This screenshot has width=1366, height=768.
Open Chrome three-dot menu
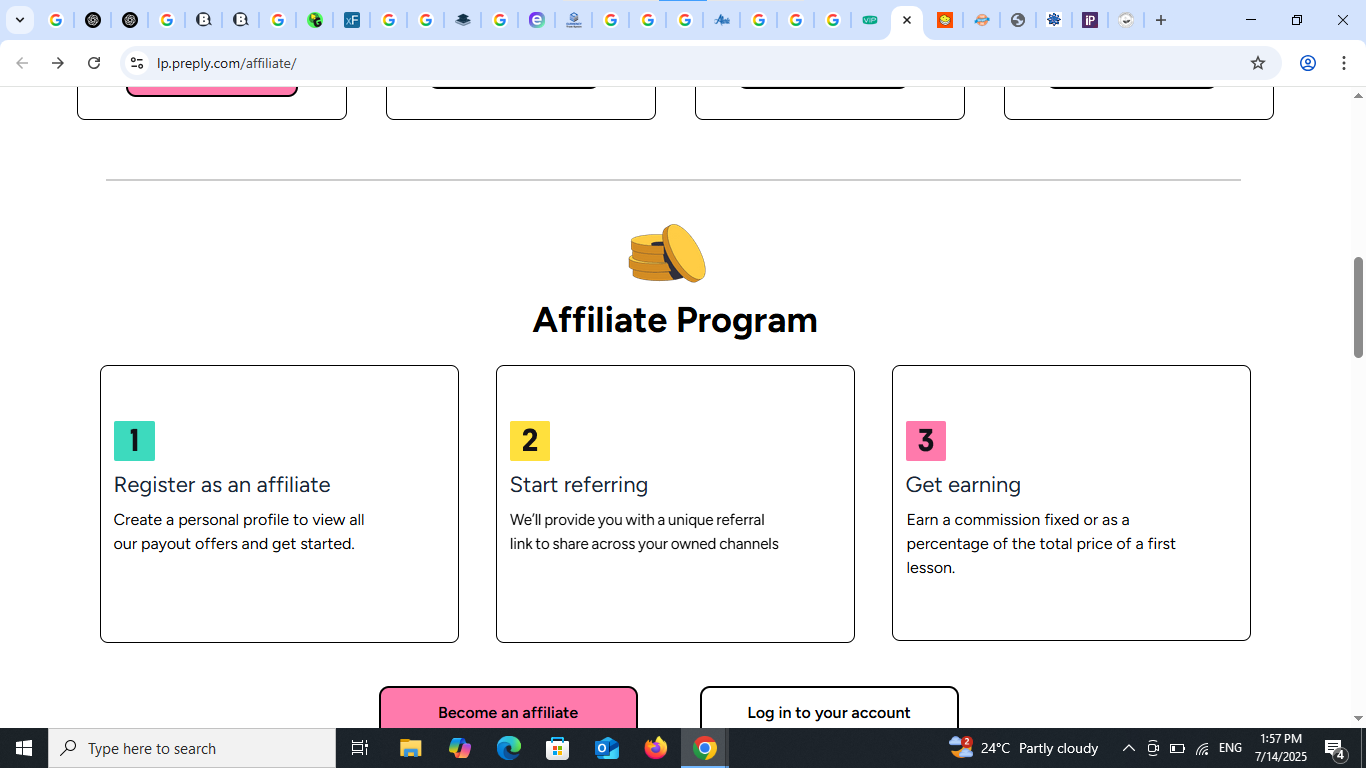click(1343, 63)
